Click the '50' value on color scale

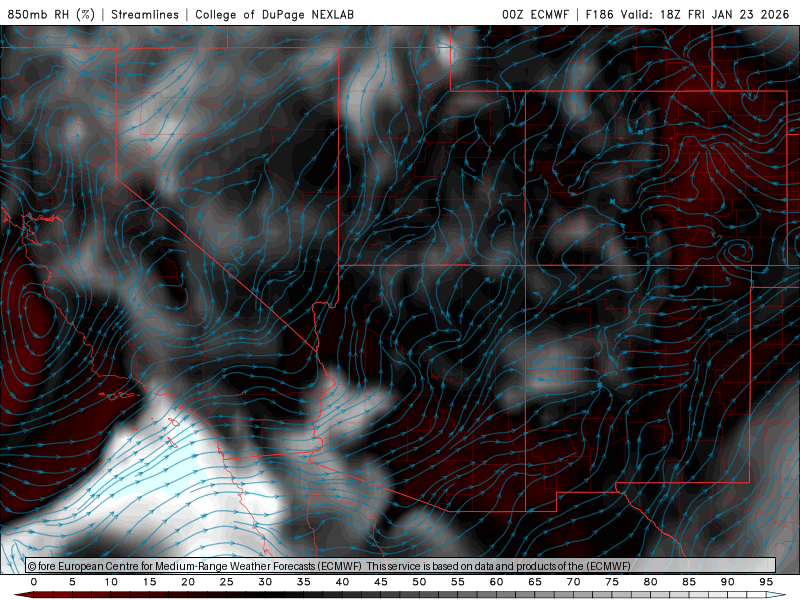click(419, 582)
